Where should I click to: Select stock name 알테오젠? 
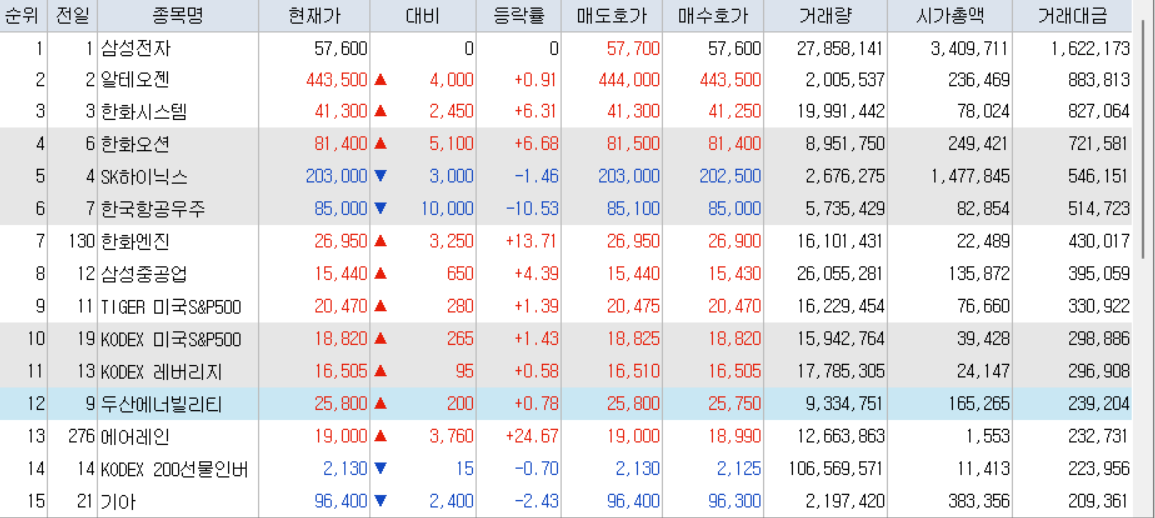138,80
